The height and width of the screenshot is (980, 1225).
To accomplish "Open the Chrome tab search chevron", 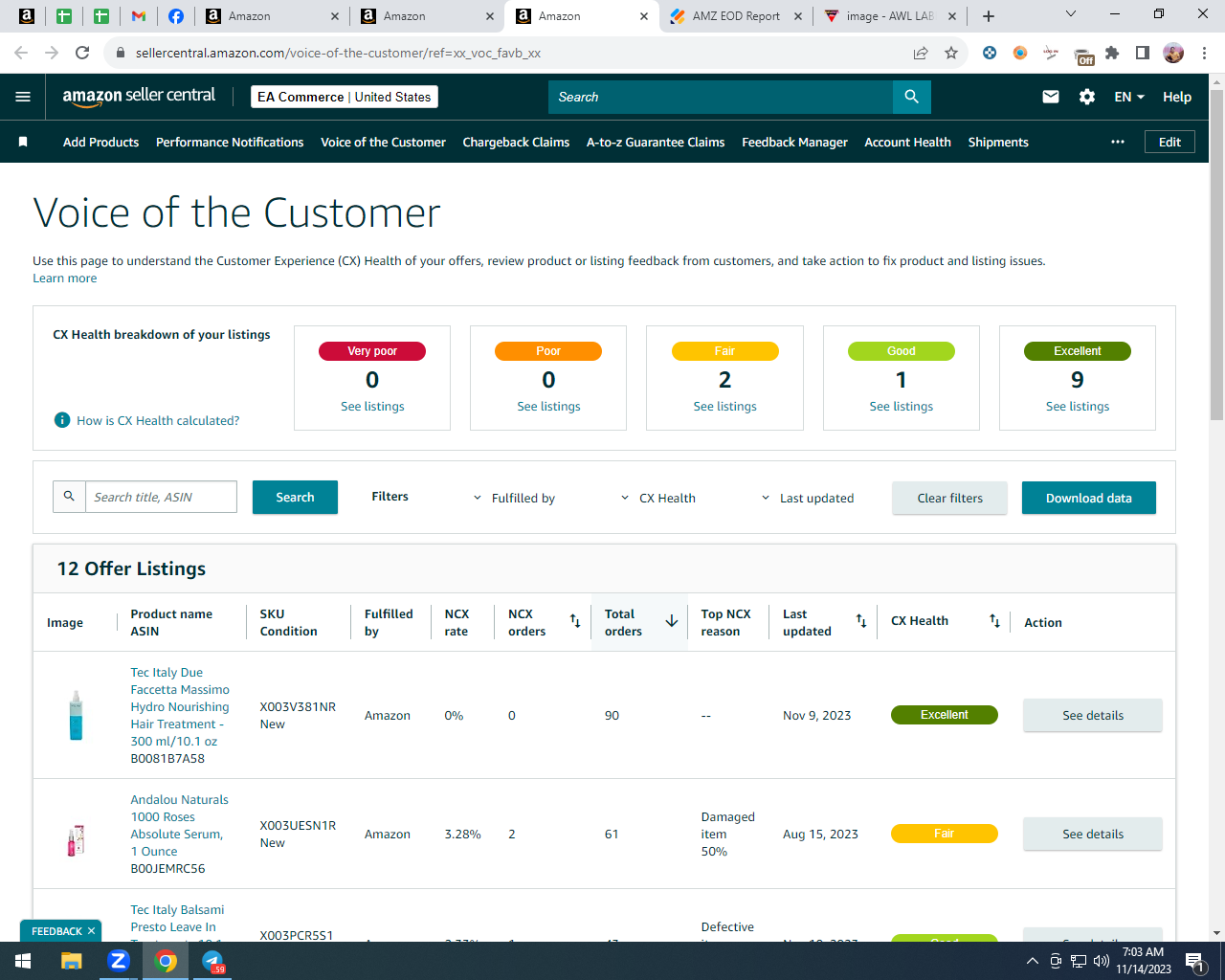I will click(x=1071, y=14).
